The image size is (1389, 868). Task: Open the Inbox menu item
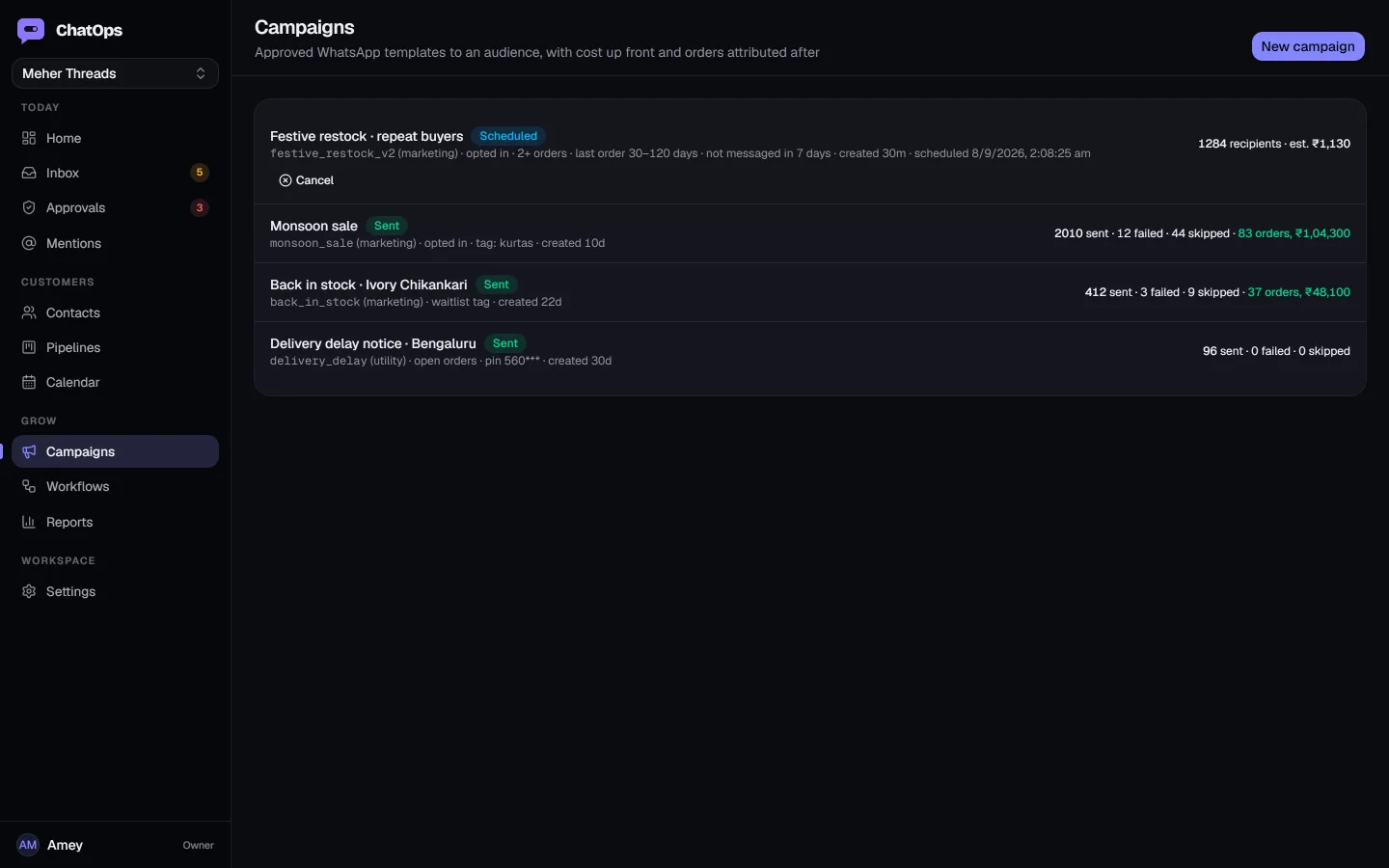115,173
